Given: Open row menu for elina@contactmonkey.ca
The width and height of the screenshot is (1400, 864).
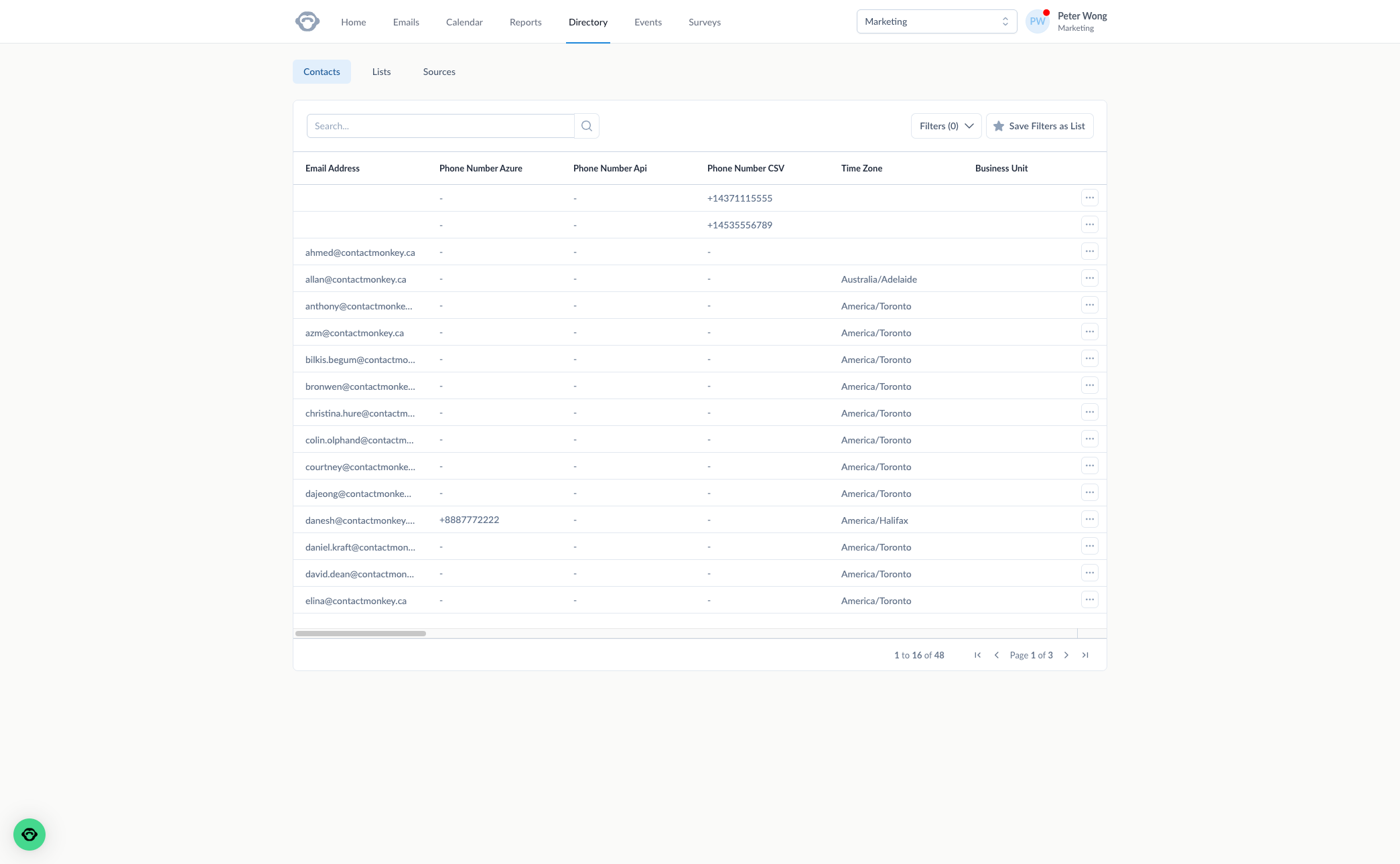Looking at the screenshot, I should (1089, 600).
